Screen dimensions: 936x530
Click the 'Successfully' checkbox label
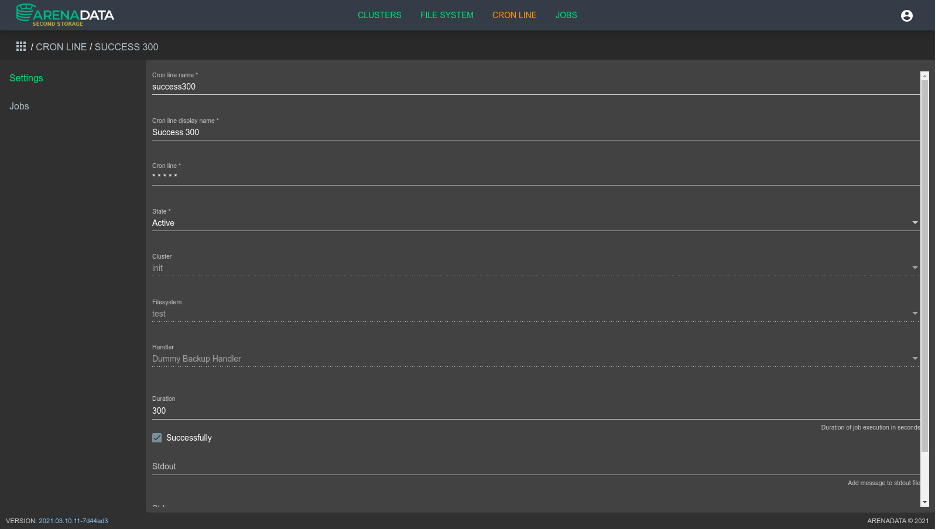click(x=189, y=437)
